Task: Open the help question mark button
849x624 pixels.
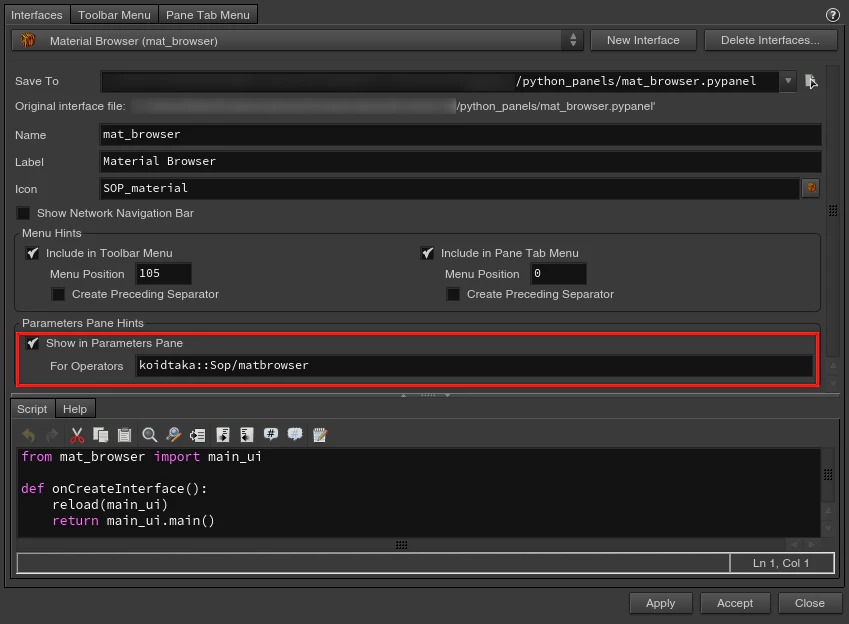Action: point(833,15)
